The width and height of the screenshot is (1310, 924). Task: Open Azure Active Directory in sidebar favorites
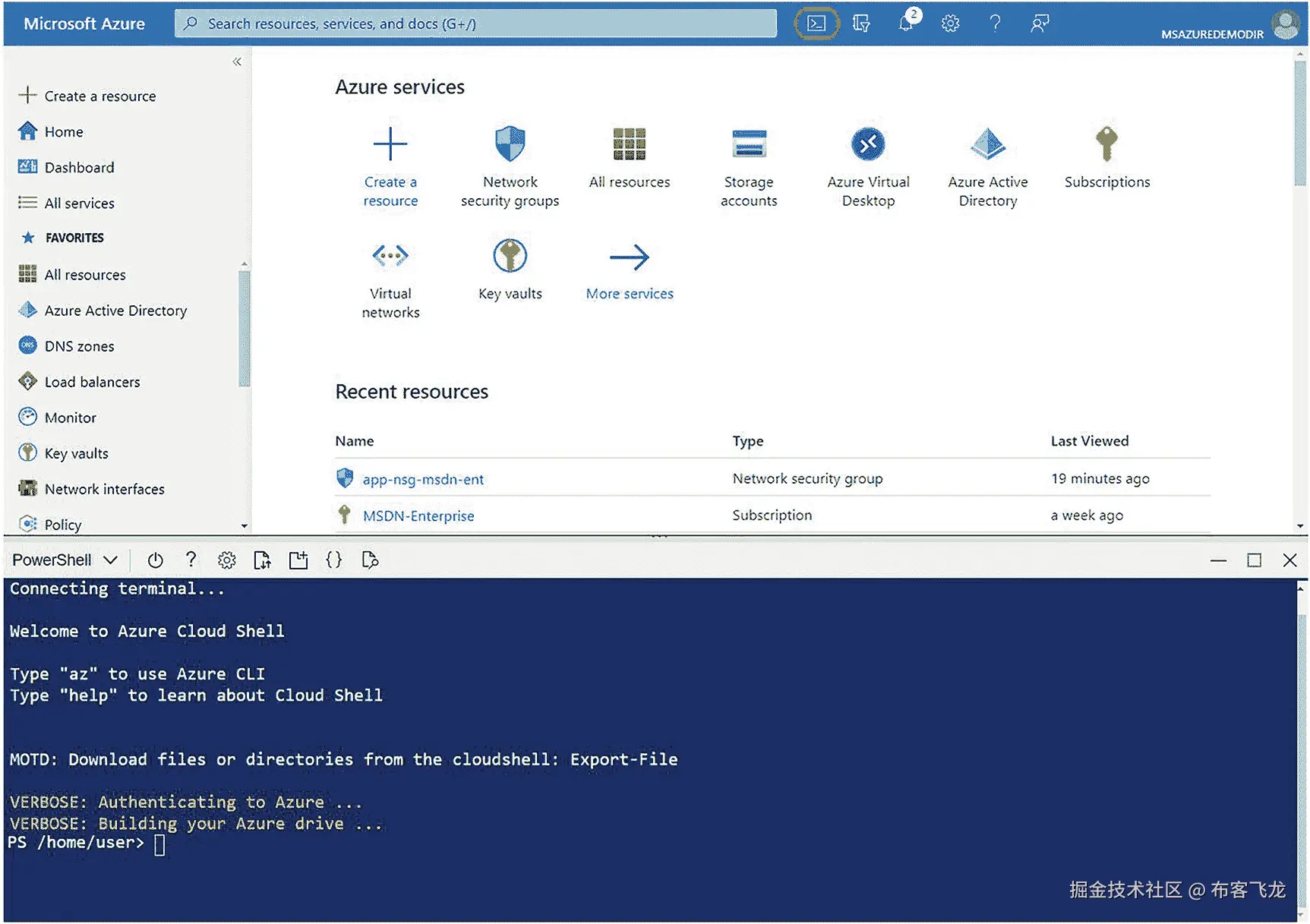(103, 310)
